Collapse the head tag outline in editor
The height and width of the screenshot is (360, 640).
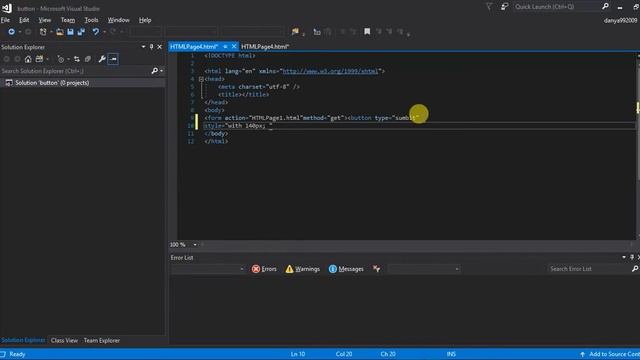(201, 79)
